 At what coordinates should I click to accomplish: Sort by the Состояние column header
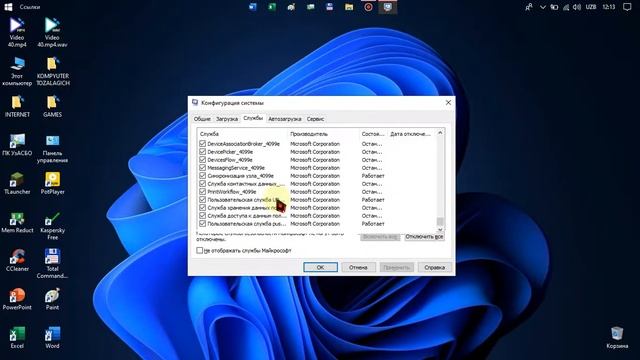pos(373,134)
